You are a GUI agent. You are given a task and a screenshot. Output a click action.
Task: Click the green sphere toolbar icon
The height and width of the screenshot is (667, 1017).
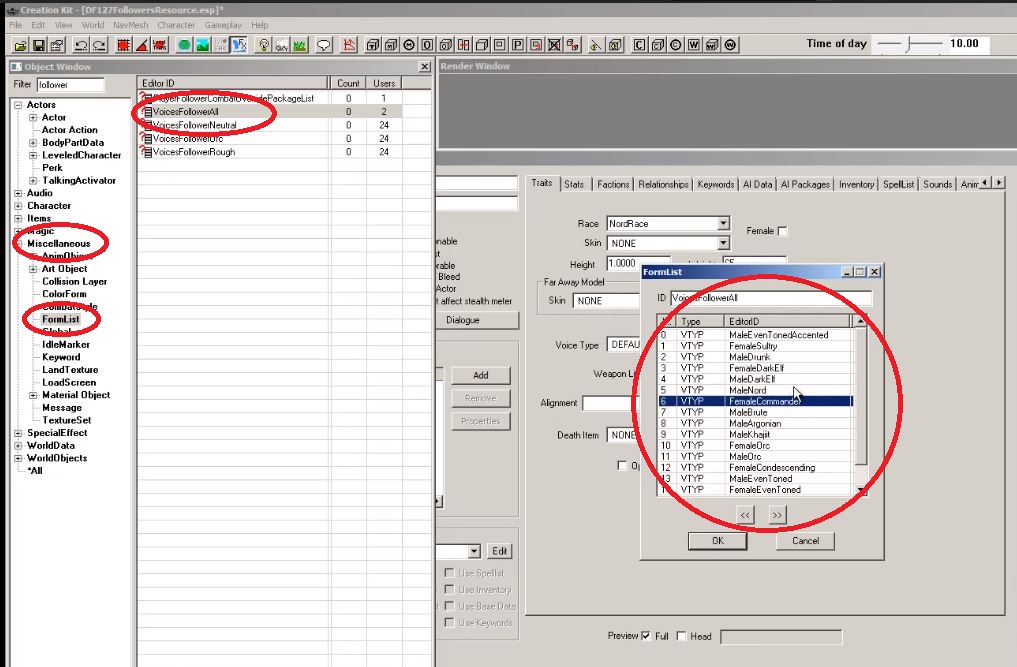[x=185, y=45]
